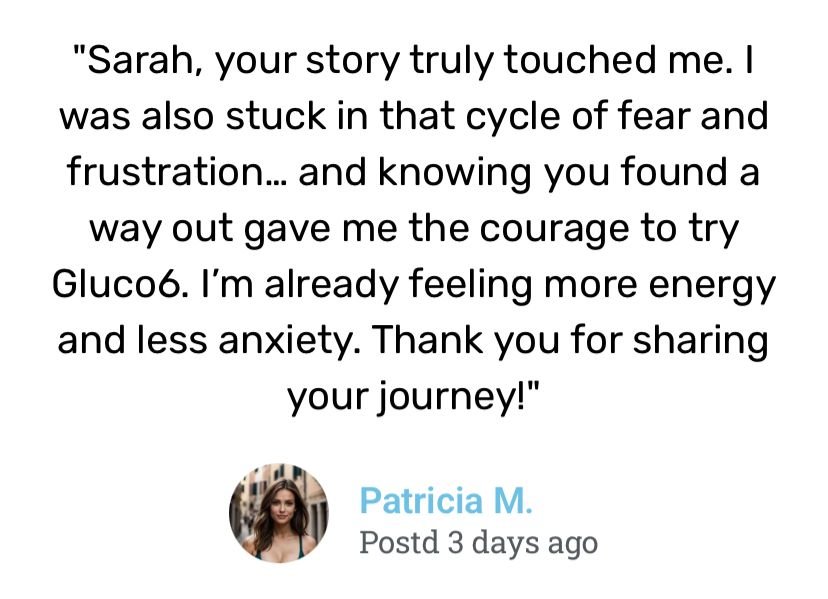This screenshot has width=828, height=599.
Task: Open the Patricia M. author name link
Action: (446, 500)
